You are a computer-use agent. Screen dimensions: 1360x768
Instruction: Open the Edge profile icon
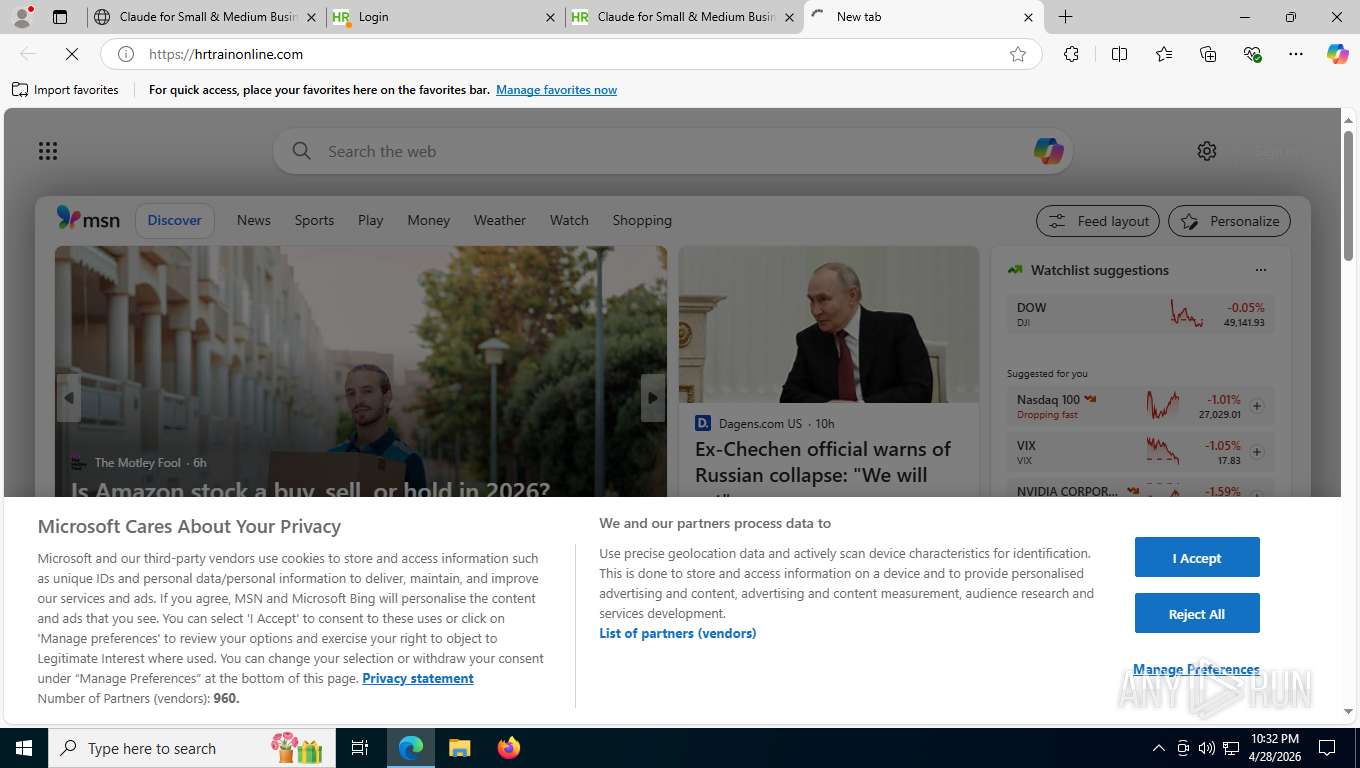22,17
